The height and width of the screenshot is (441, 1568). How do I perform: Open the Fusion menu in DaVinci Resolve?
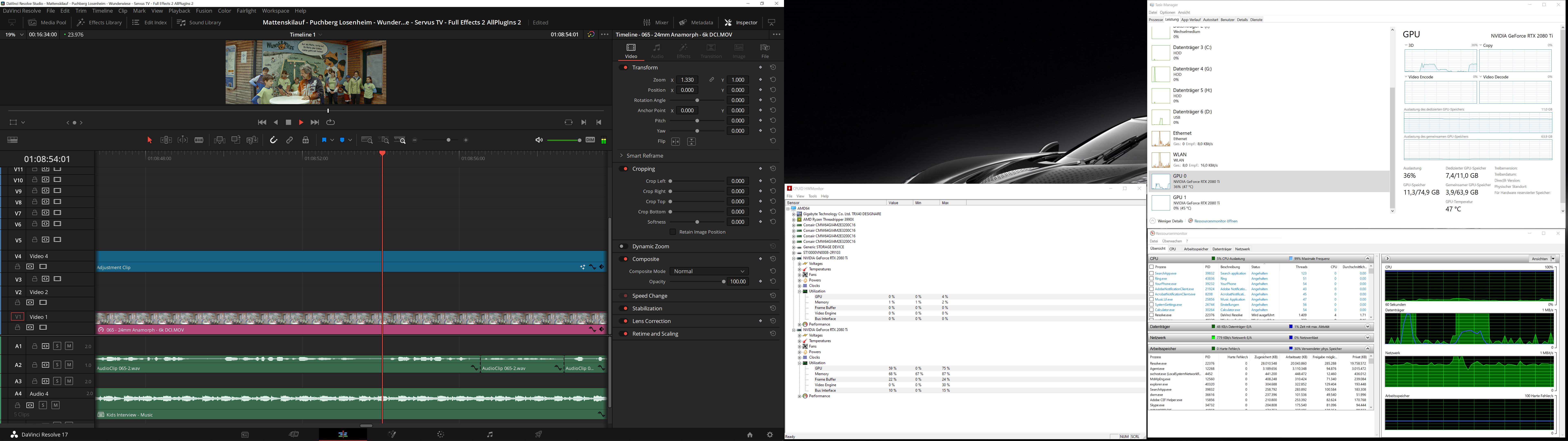click(204, 11)
